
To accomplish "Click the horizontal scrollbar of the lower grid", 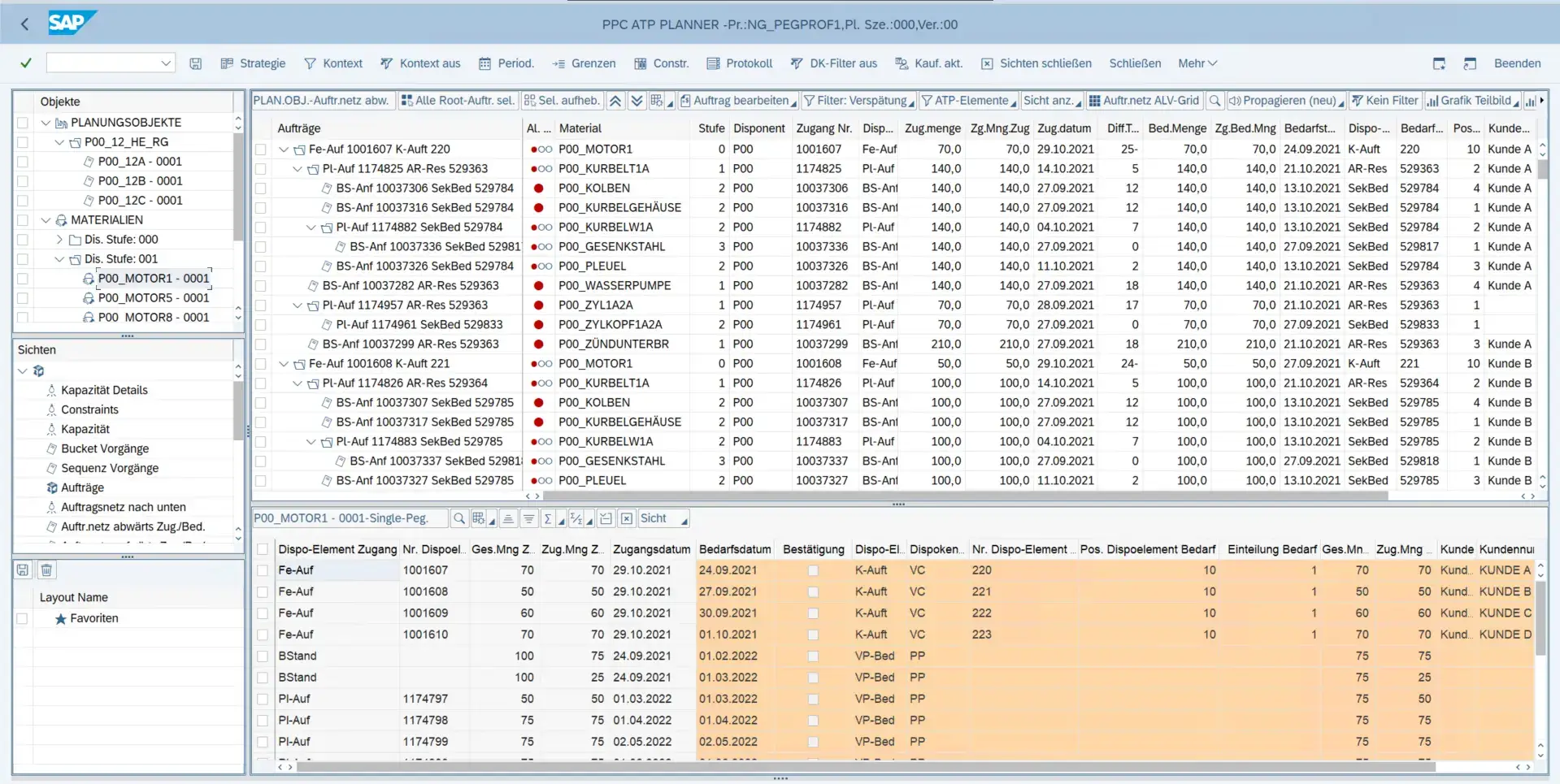I will coord(866,766).
